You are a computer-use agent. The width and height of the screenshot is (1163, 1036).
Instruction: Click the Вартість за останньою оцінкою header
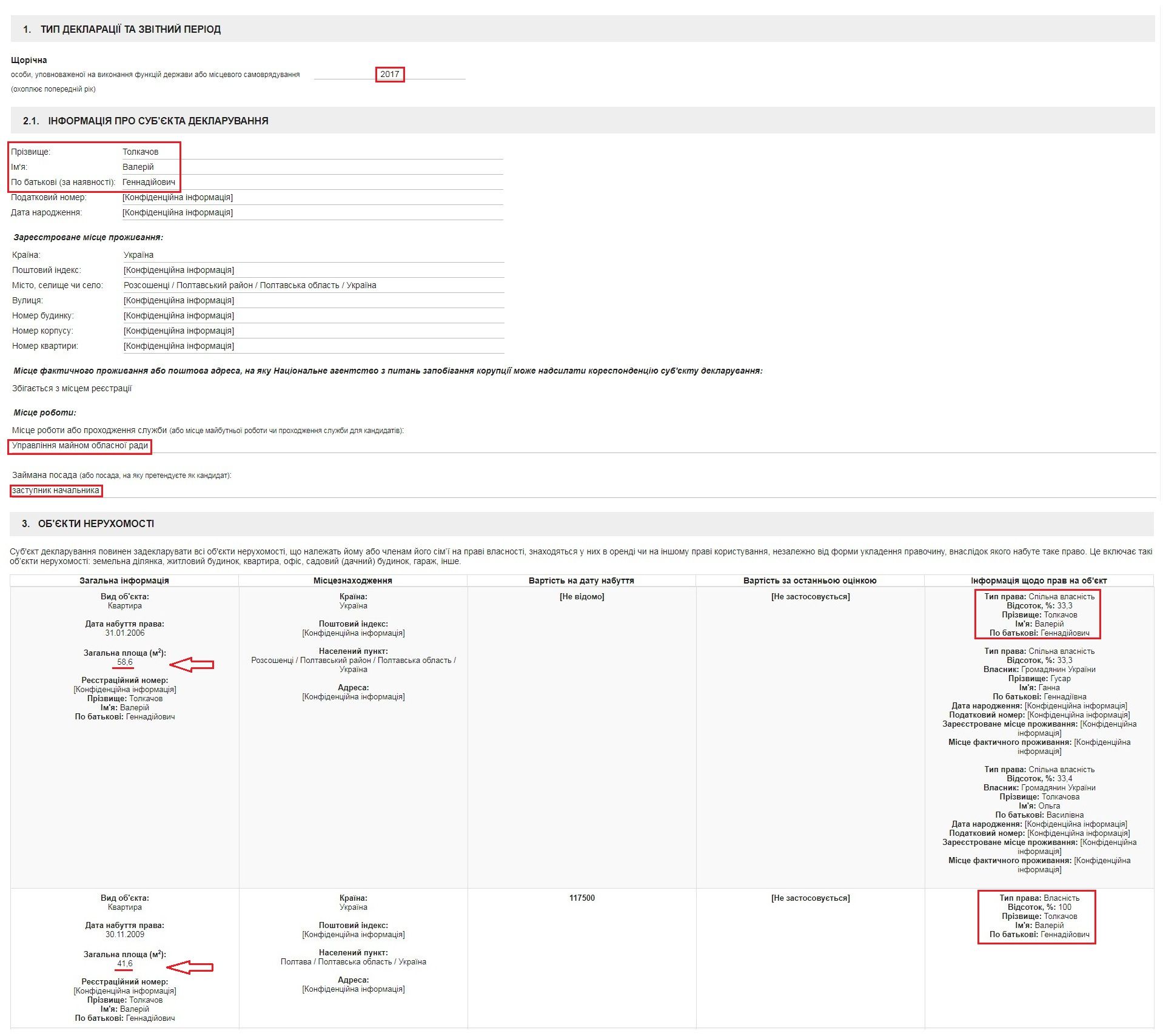point(810,580)
